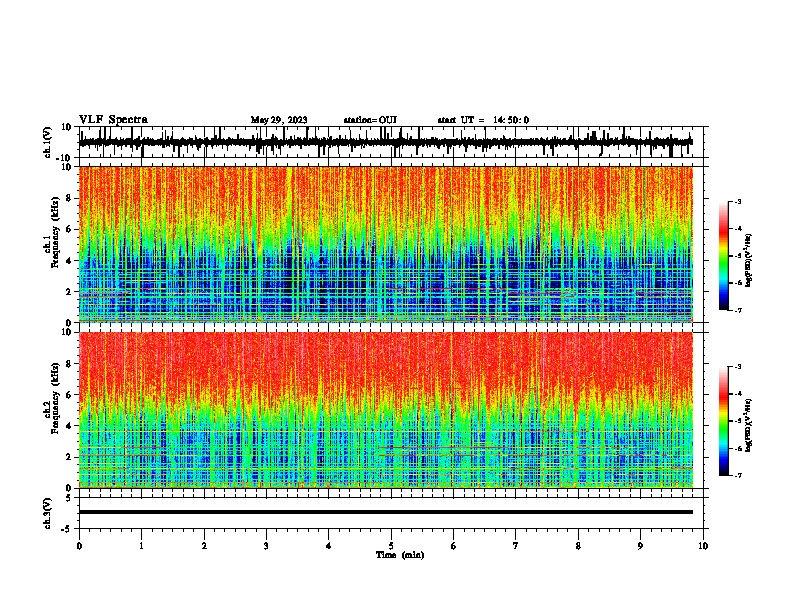Click the ch.1 color bar 'log(PSD)' label

(748, 261)
